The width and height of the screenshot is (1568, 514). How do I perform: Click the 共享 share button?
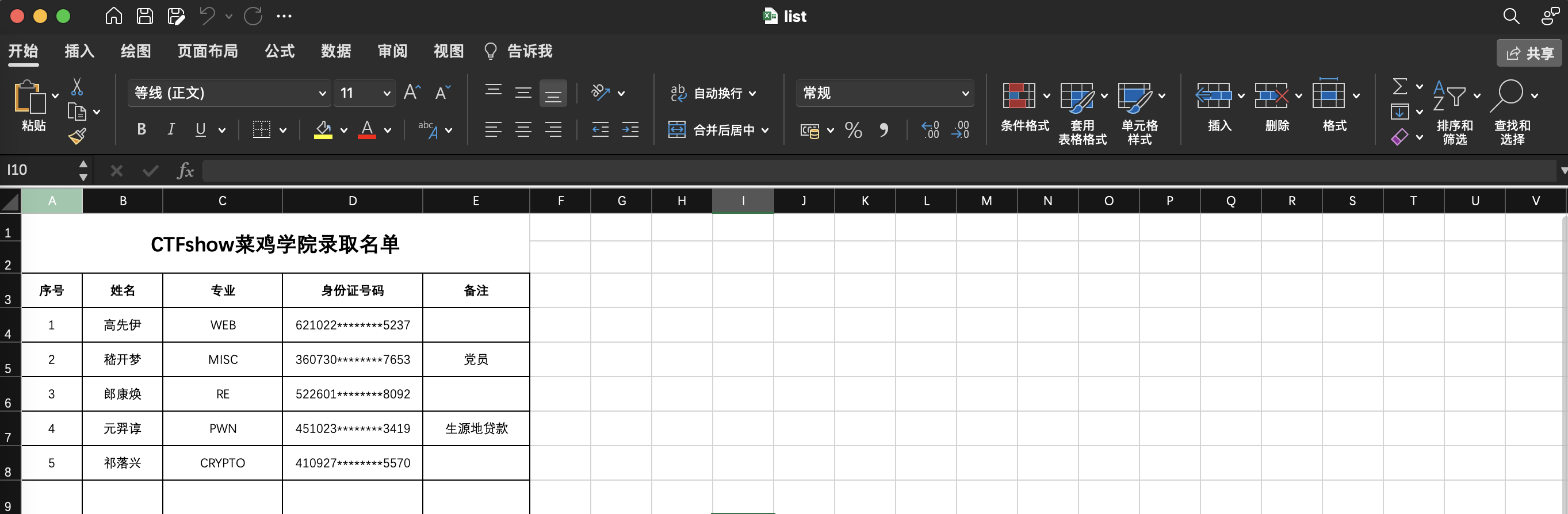tap(1529, 53)
